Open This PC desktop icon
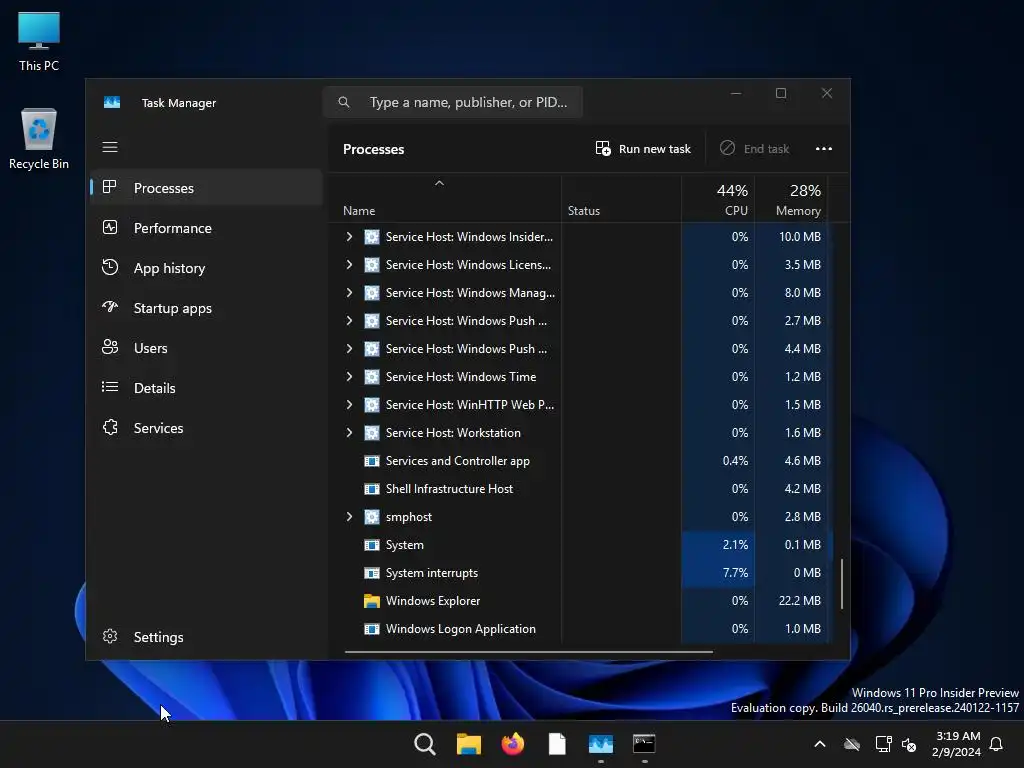The height and width of the screenshot is (768, 1024). (39, 41)
